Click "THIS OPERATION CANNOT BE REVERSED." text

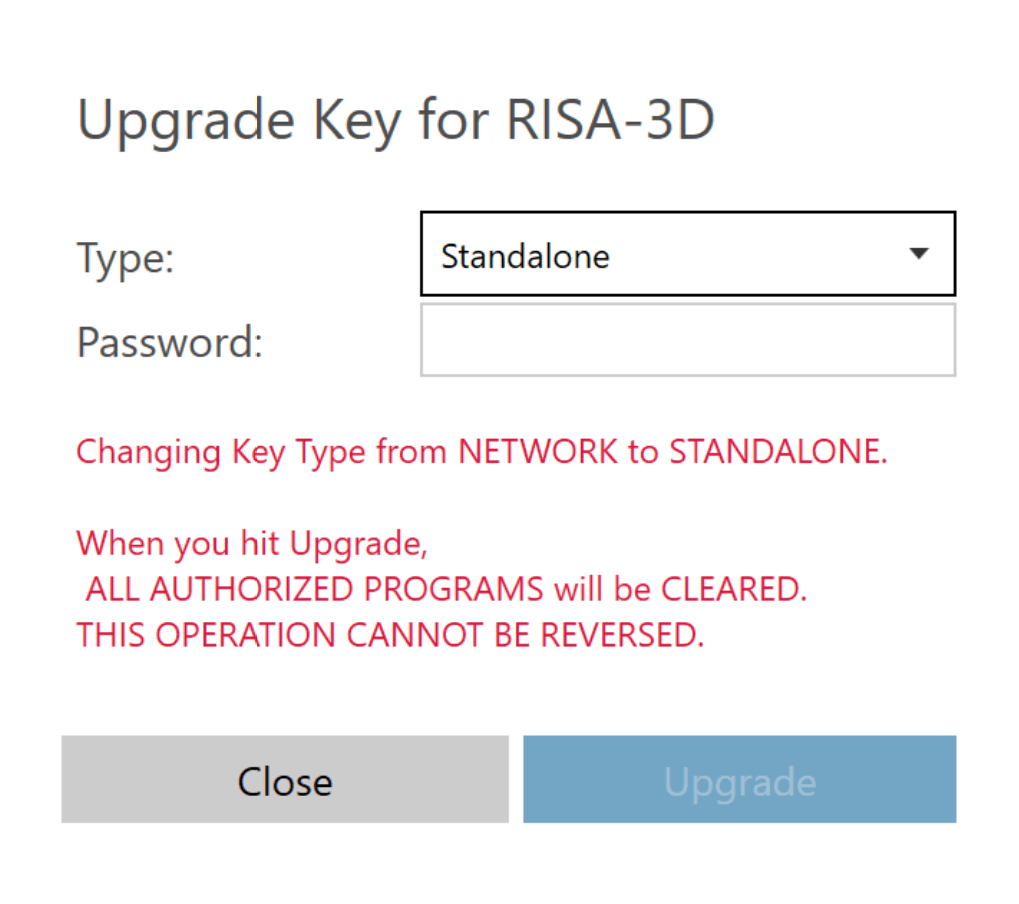pyautogui.click(x=391, y=635)
